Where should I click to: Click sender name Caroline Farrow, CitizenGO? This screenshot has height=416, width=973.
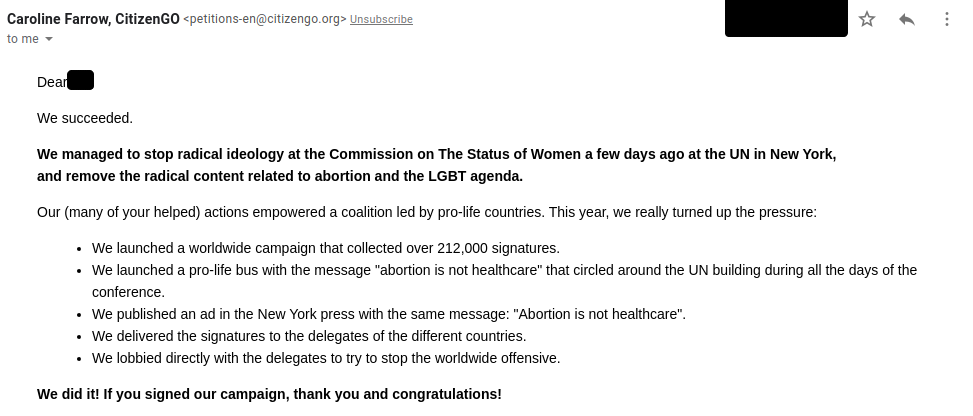[x=93, y=19]
